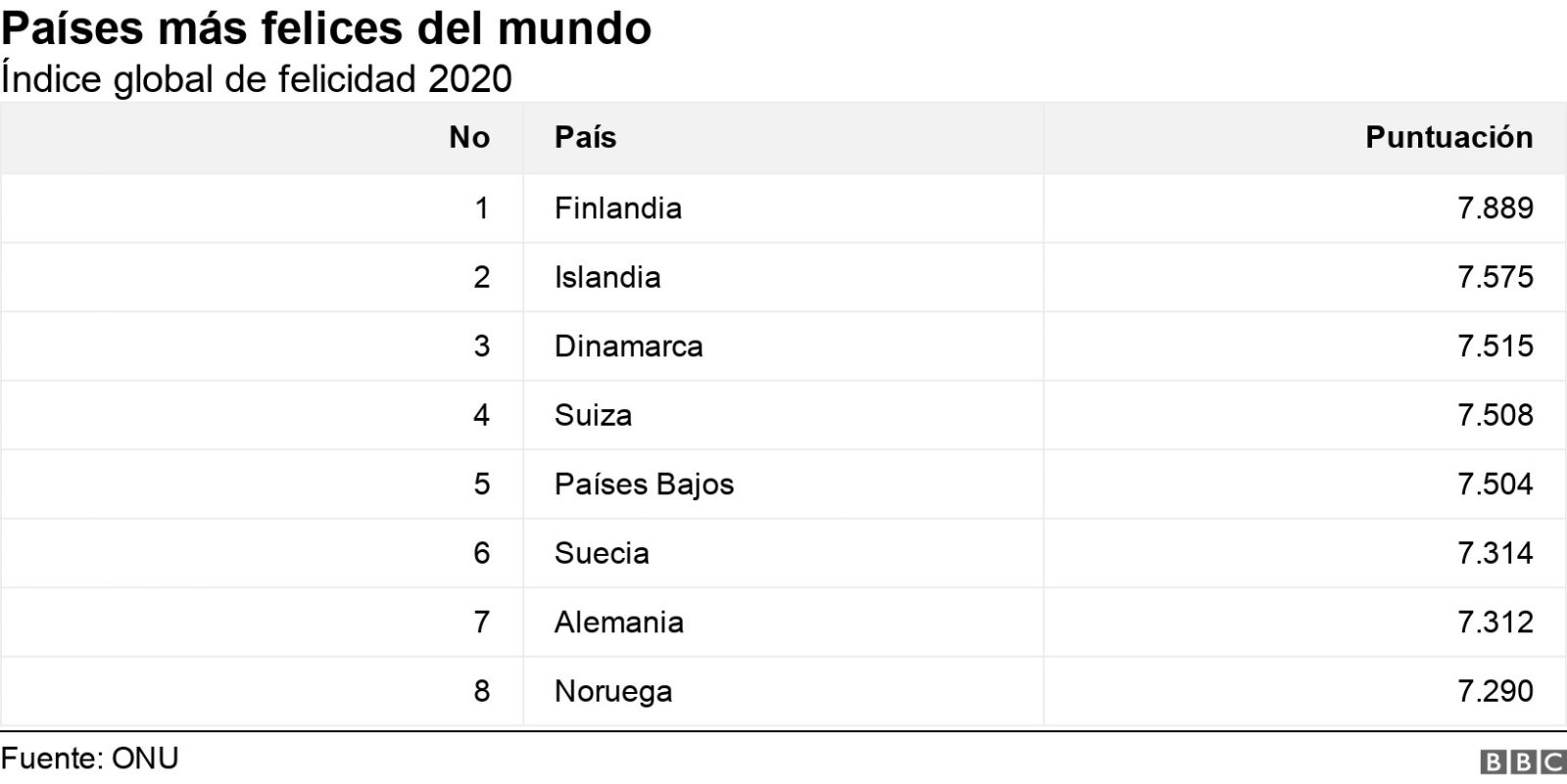
Task: Click the Suiza country cell
Action: (x=593, y=415)
